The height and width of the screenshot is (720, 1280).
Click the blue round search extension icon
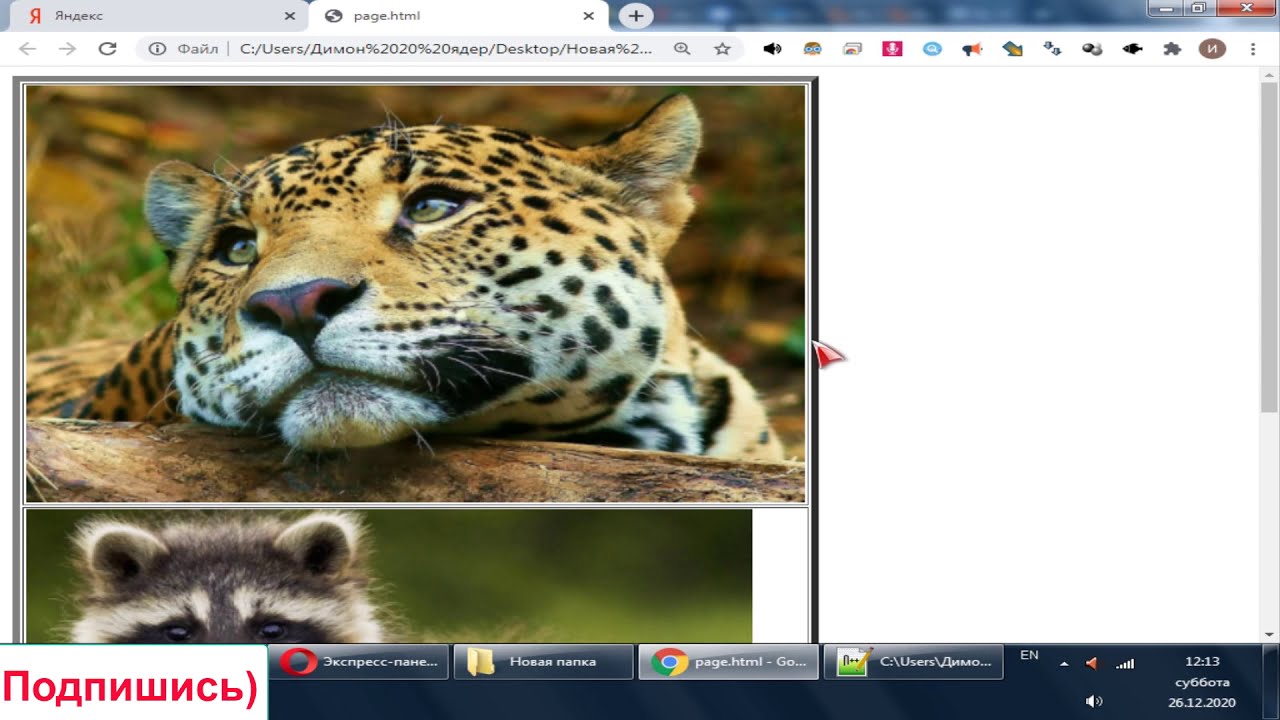(x=932, y=48)
